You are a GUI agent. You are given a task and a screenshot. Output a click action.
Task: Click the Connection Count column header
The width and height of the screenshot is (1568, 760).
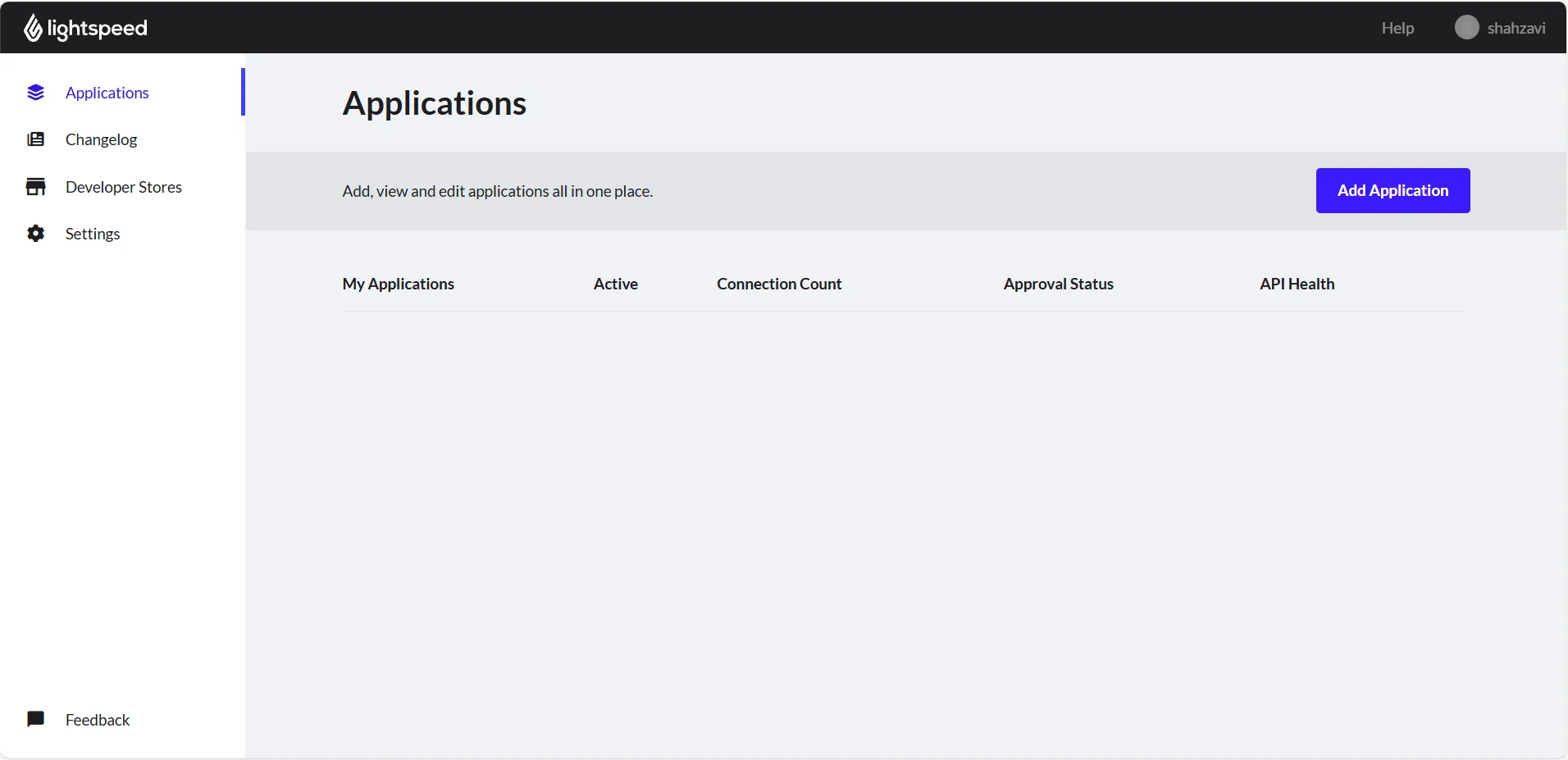pos(779,284)
